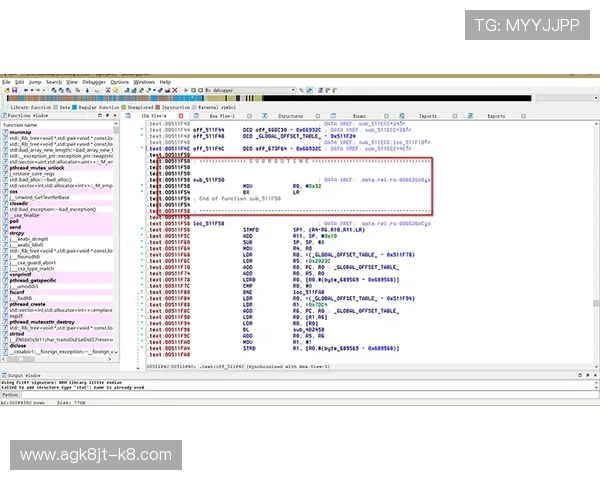Open the back-history dropdown arrow
Viewport: 600px width, 480px height.
(32, 90)
